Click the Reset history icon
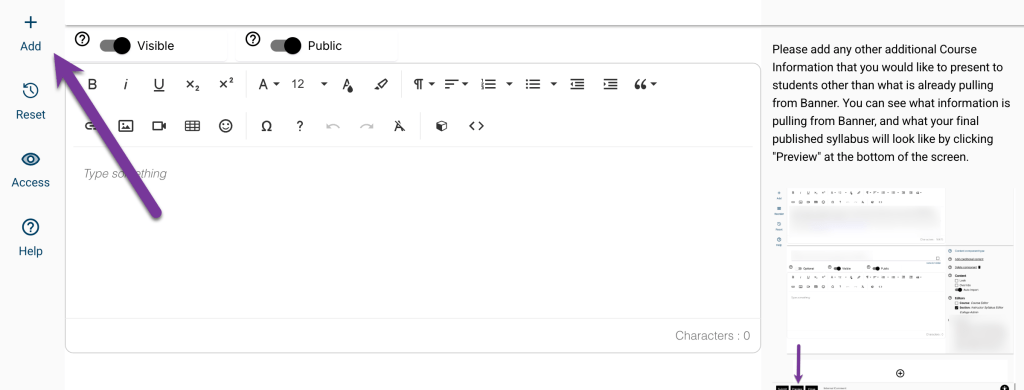Image resolution: width=1024 pixels, height=390 pixels. [30, 91]
